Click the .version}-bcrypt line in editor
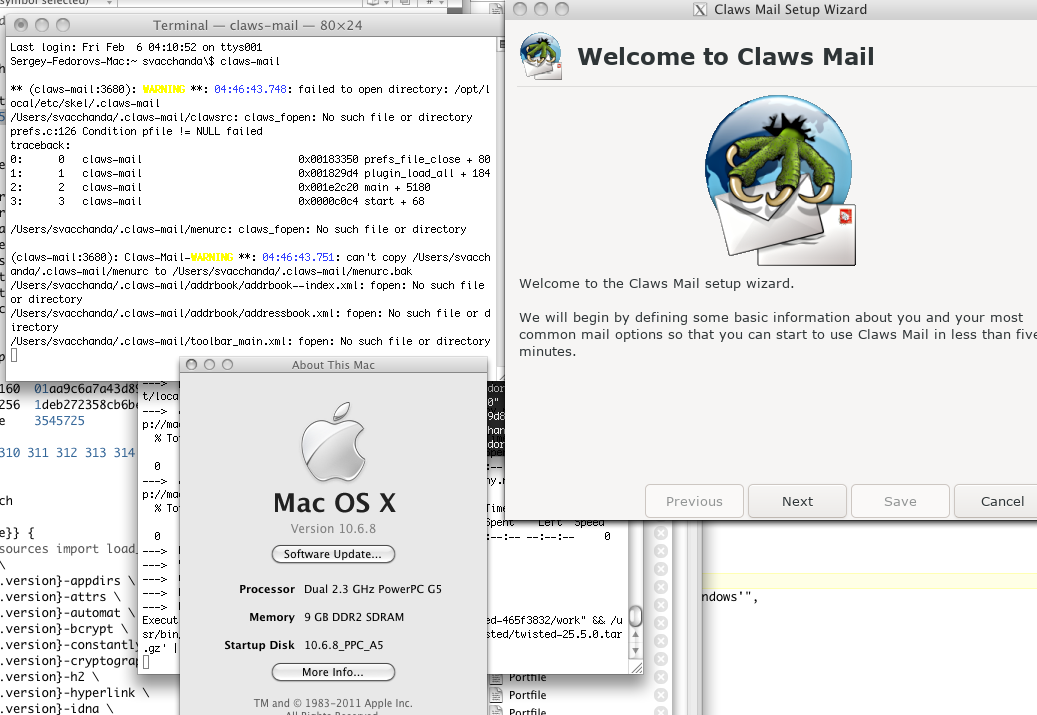This screenshot has height=715, width=1037. pos(65,629)
